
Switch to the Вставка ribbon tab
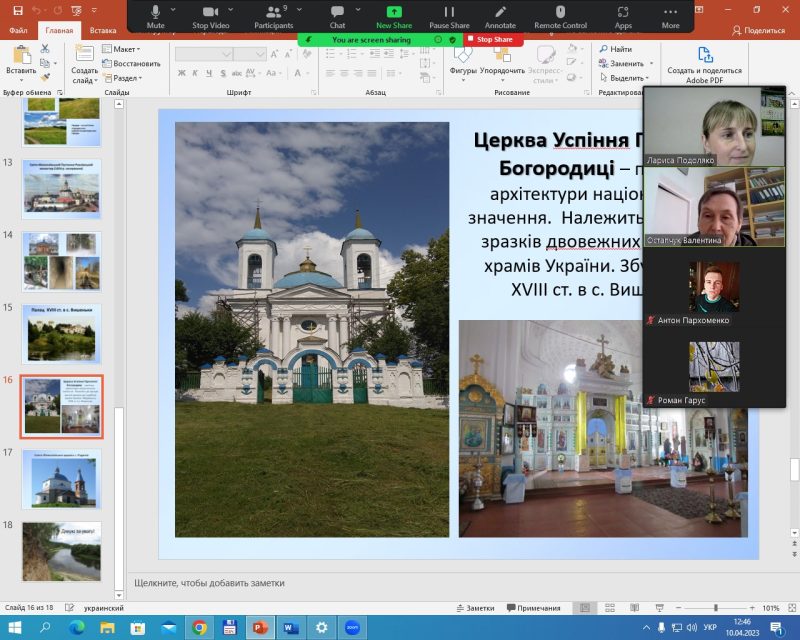[102, 30]
